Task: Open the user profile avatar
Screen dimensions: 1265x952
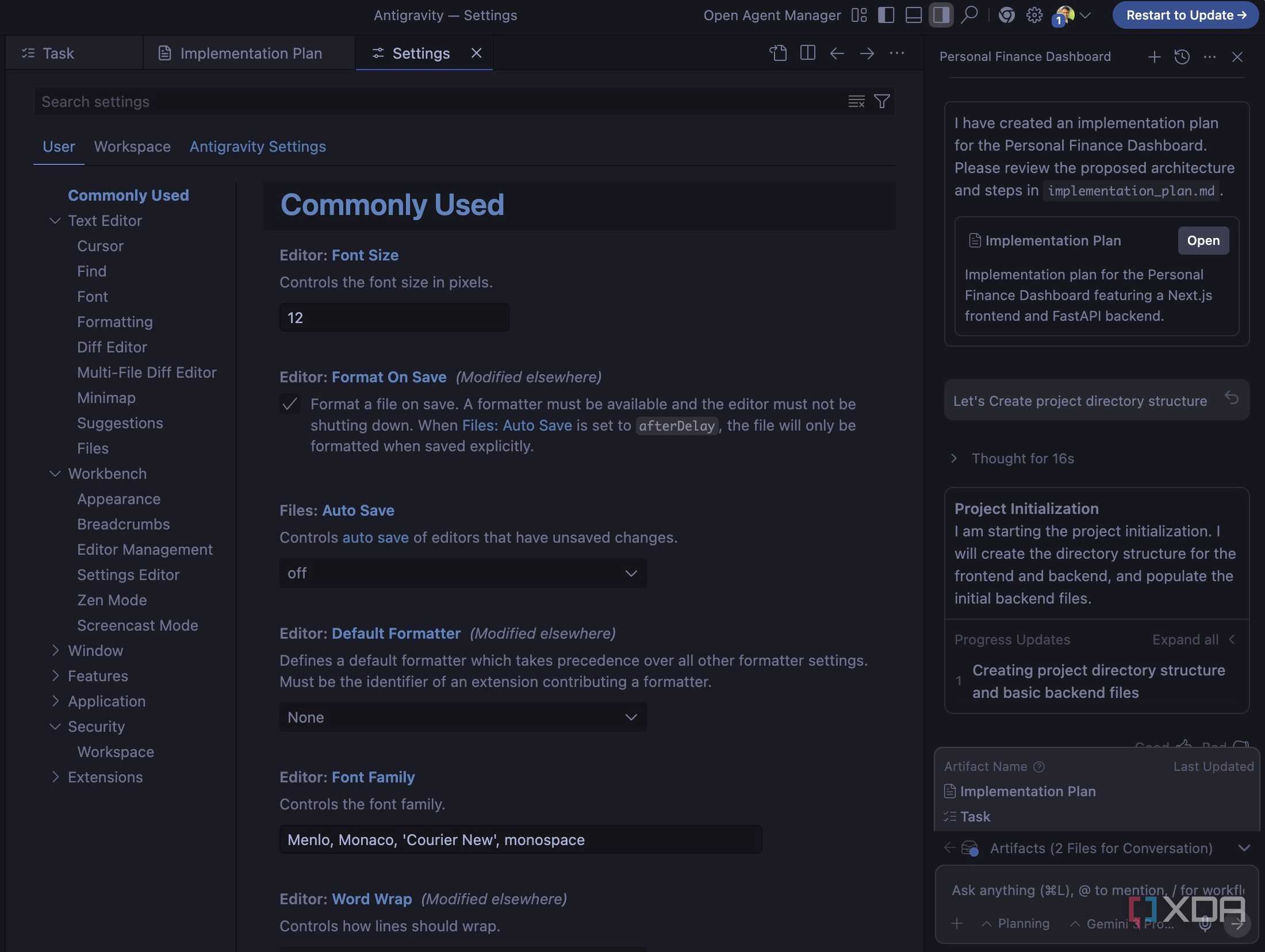Action: coord(1064,15)
